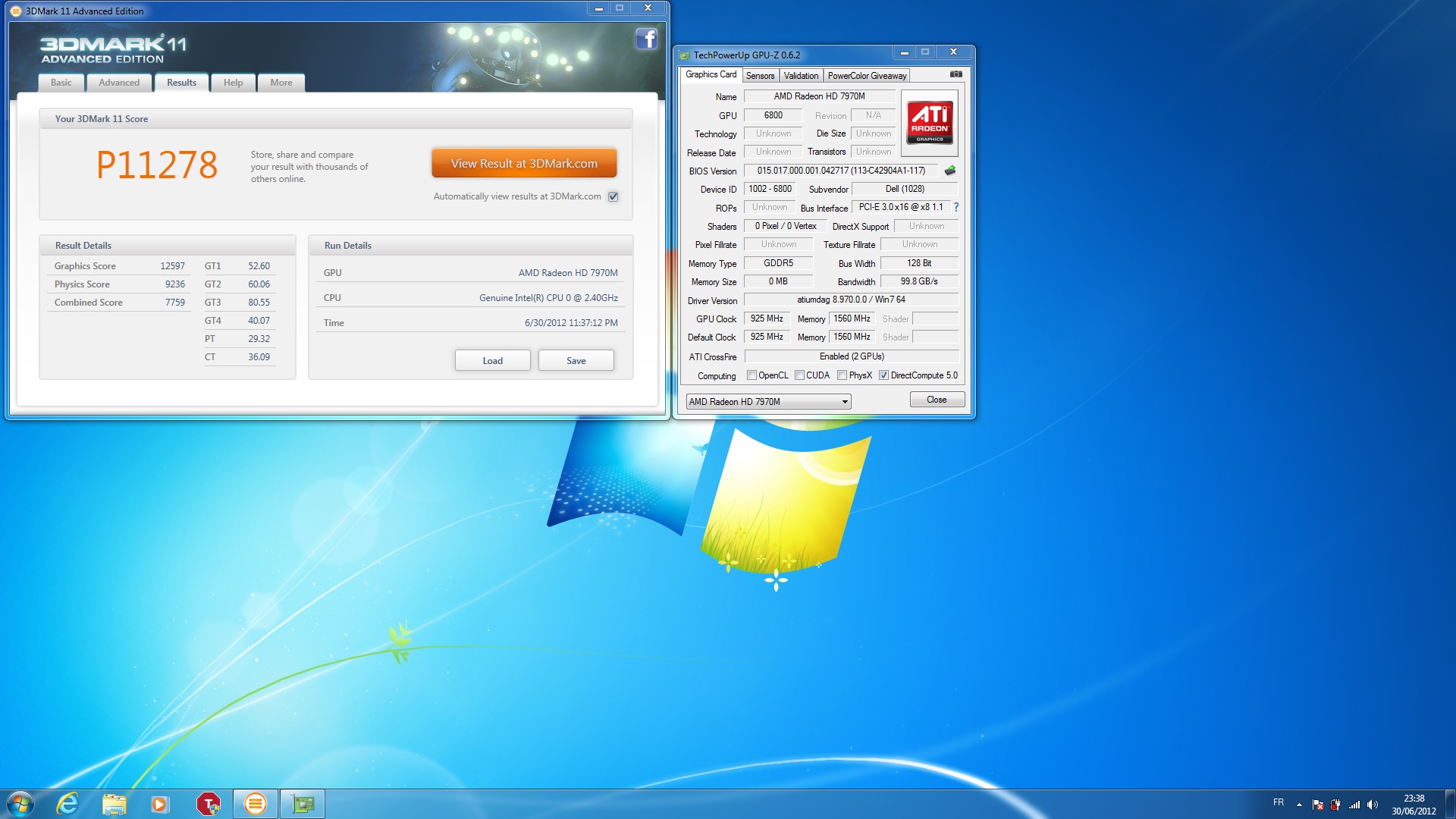Click the Save button
The height and width of the screenshot is (819, 1456).
coord(576,361)
